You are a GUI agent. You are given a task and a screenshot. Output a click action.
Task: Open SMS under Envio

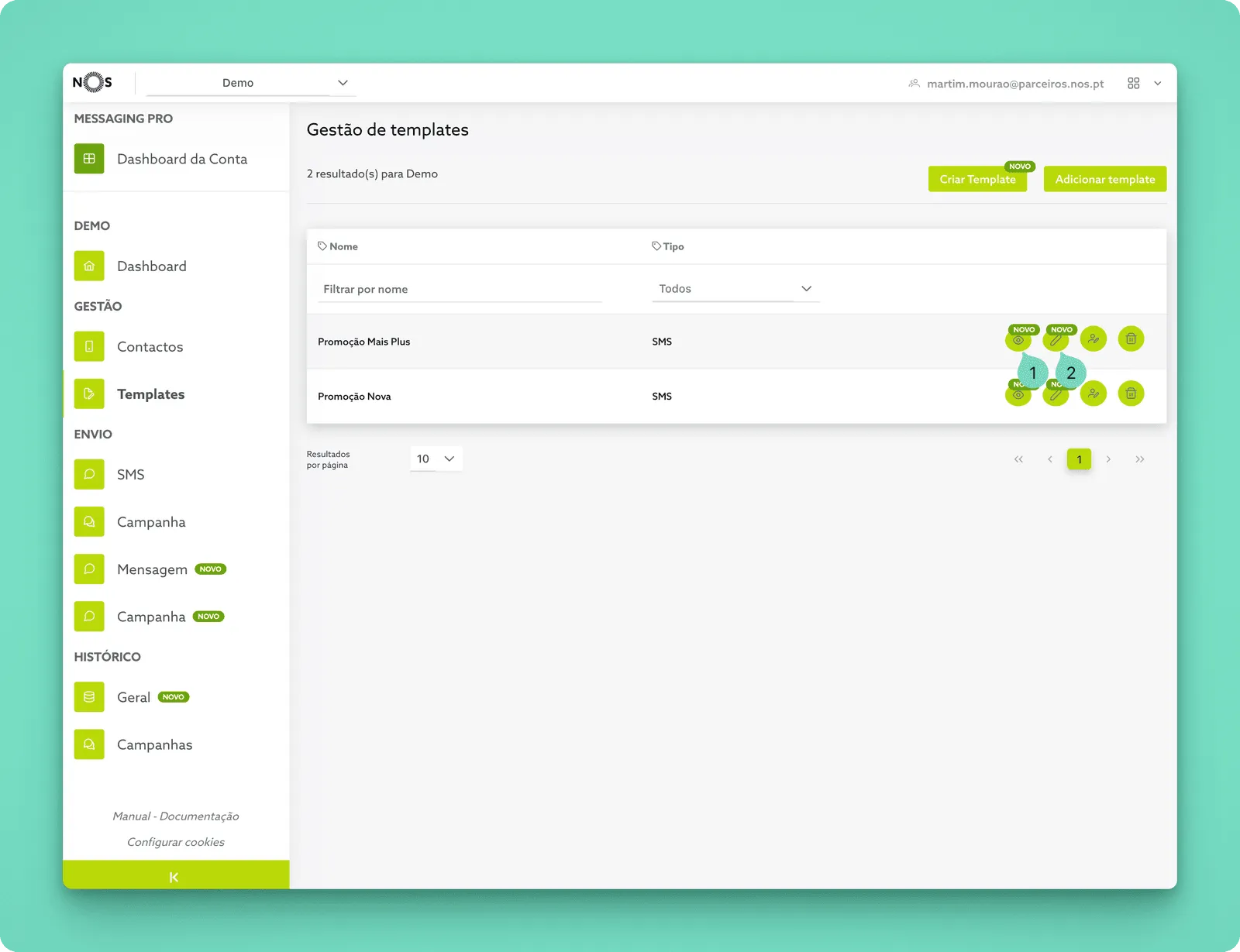coord(131,475)
